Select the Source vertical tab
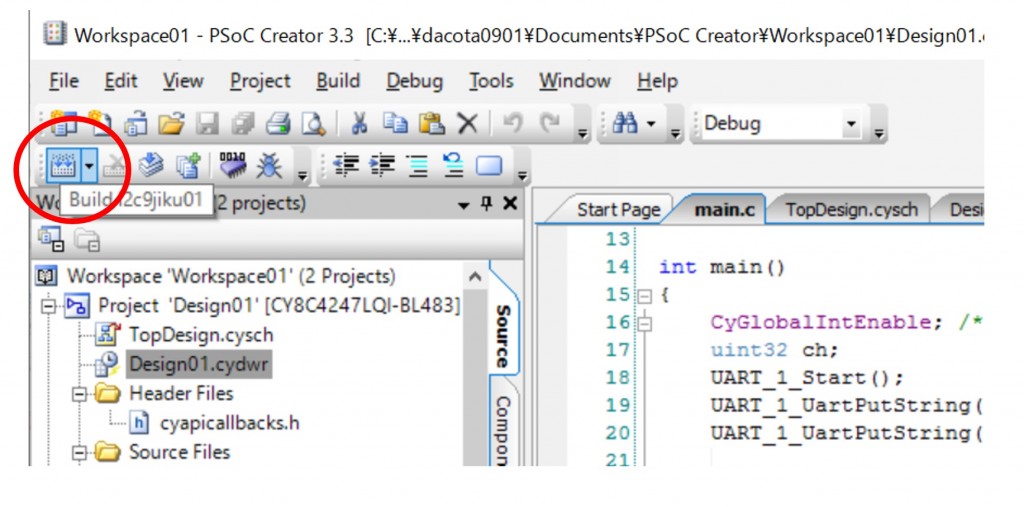 [x=502, y=336]
